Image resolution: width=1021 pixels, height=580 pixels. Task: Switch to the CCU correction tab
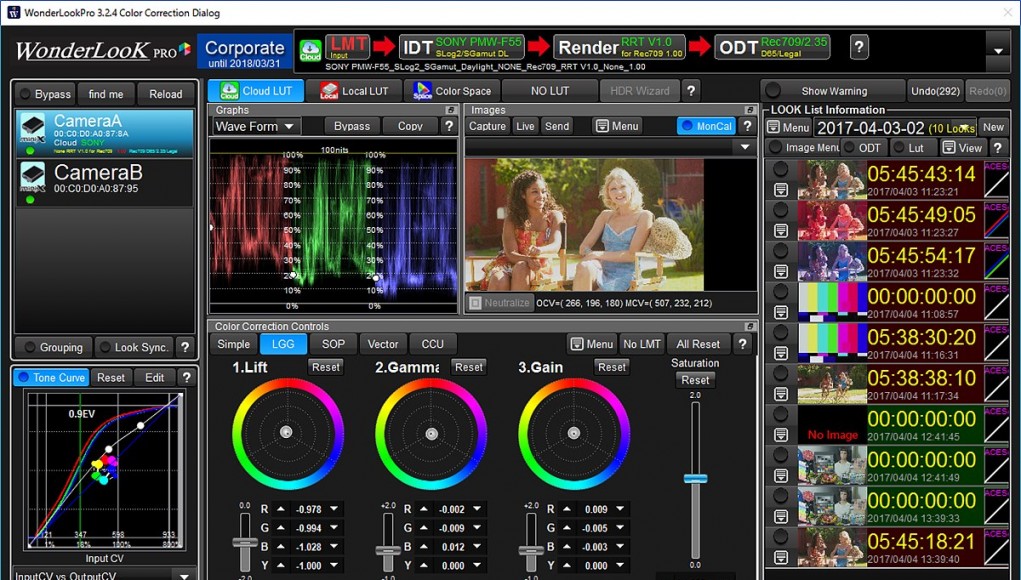click(432, 344)
